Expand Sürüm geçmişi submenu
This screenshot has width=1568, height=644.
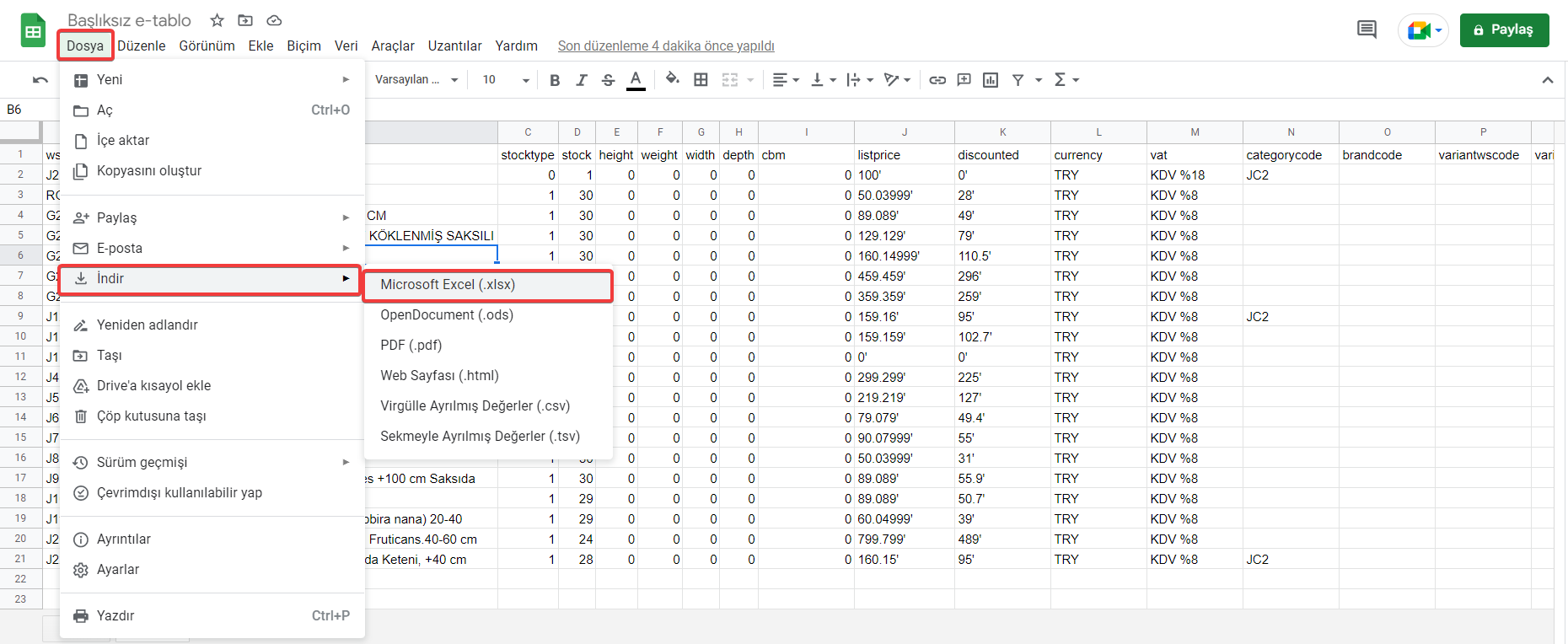click(x=212, y=462)
